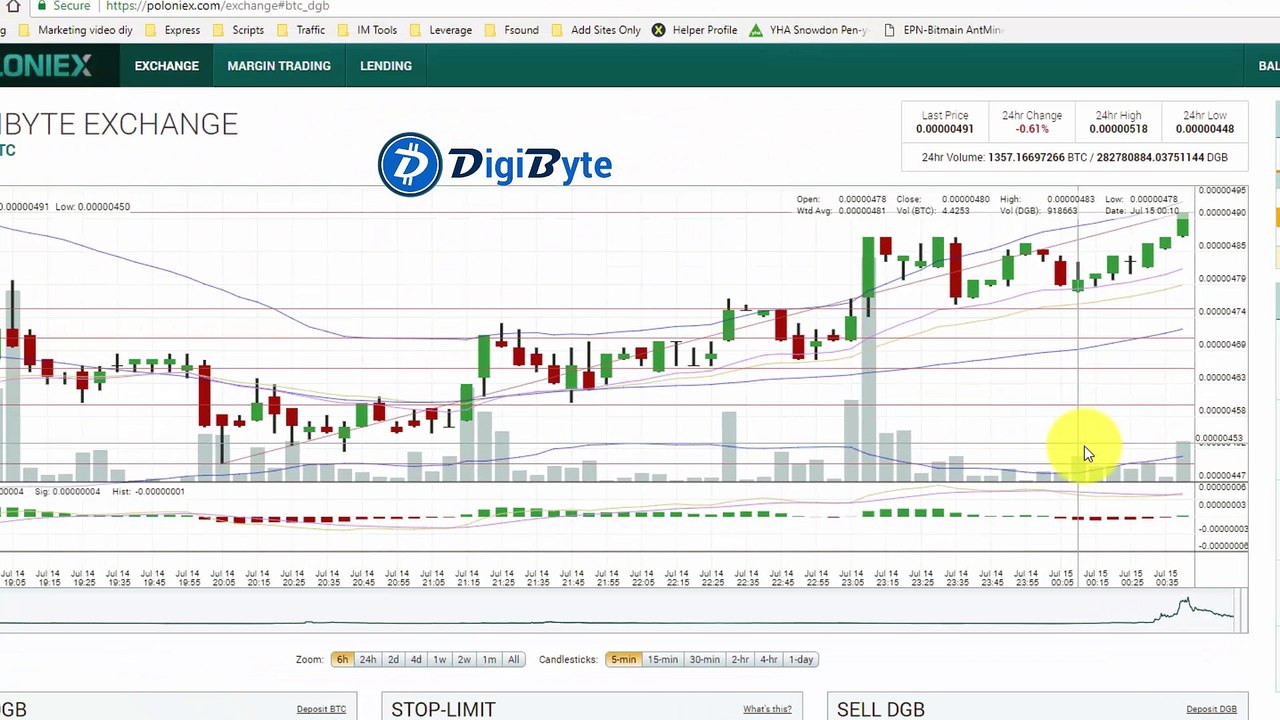Open the Marketing video diy bookmark folder

pyautogui.click(x=76, y=30)
